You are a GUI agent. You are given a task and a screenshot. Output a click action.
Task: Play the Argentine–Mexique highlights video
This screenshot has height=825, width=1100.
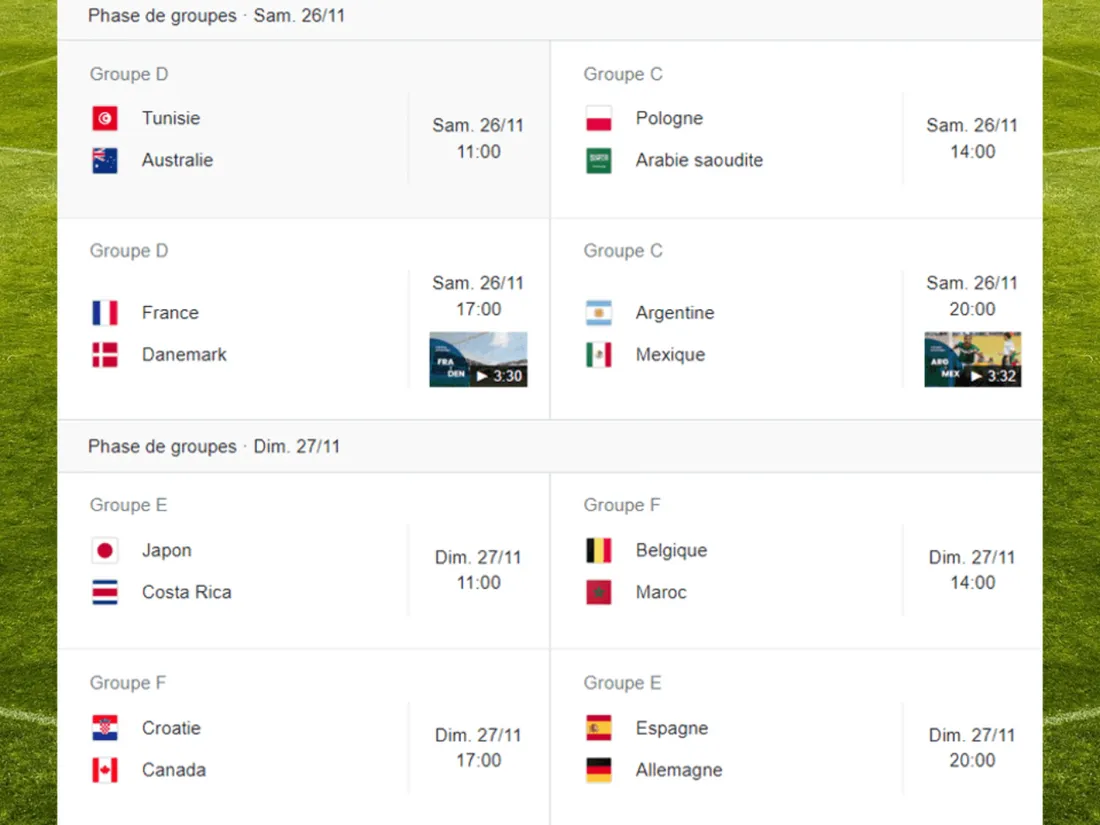[x=972, y=359]
